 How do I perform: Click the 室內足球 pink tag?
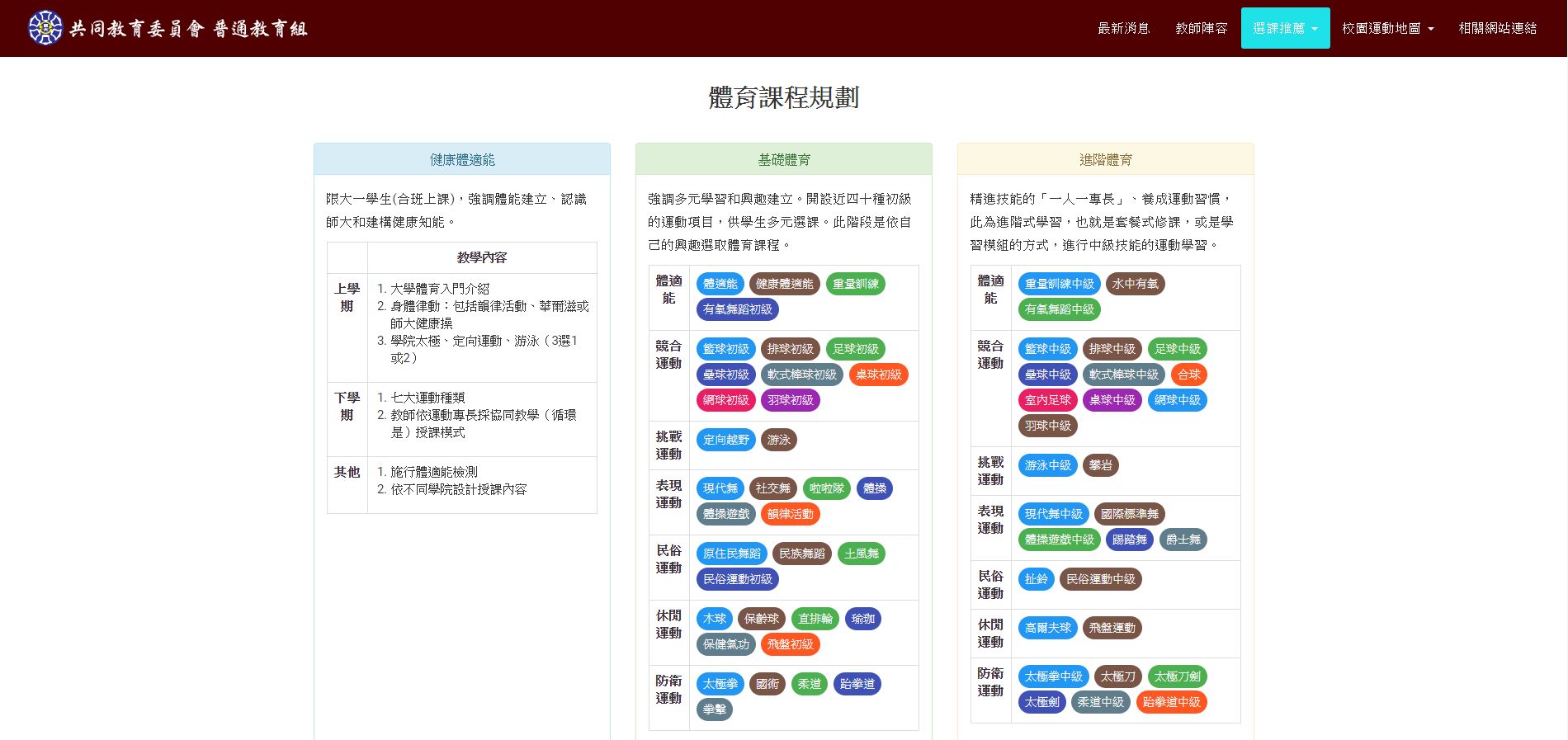coord(1048,400)
